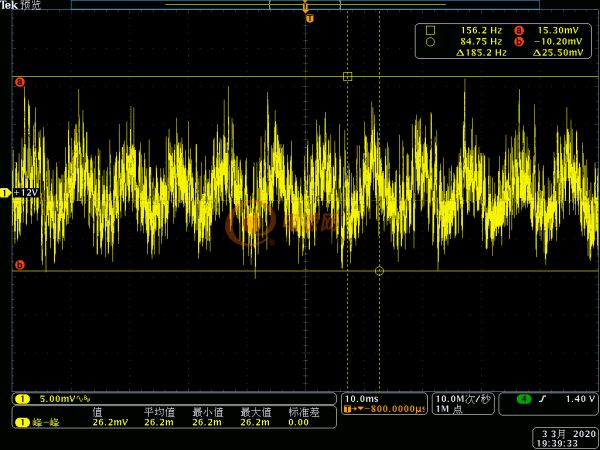Click circle cursor handle on cursor b line

pyautogui.click(x=379, y=271)
